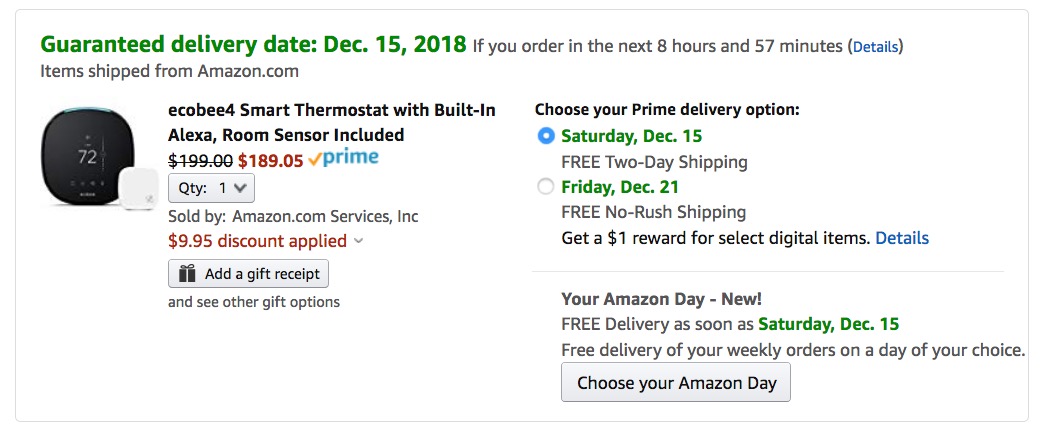Click the gift box icon

tap(187, 274)
